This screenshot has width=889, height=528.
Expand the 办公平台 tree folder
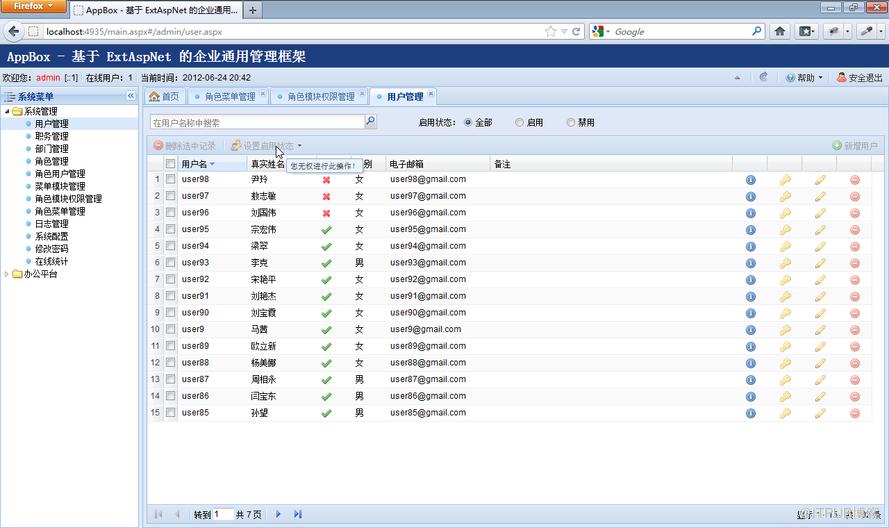[7, 274]
